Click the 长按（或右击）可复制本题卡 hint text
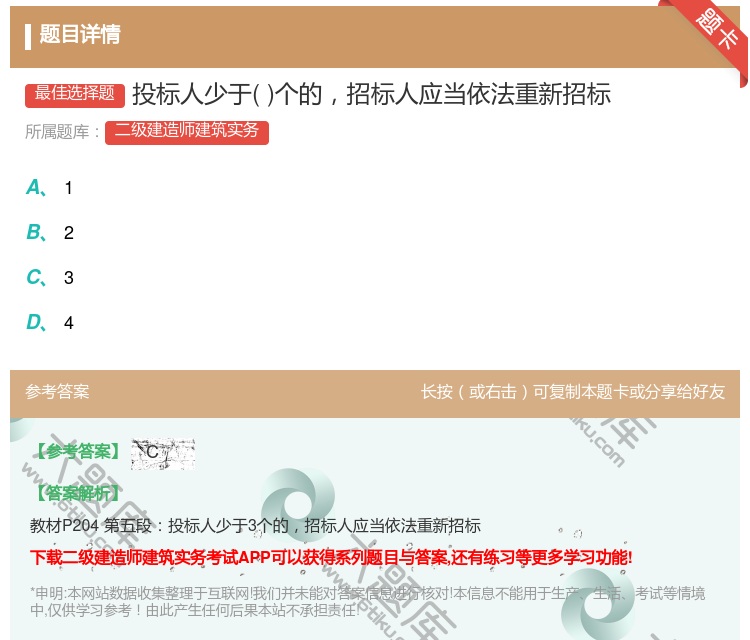 point(573,392)
